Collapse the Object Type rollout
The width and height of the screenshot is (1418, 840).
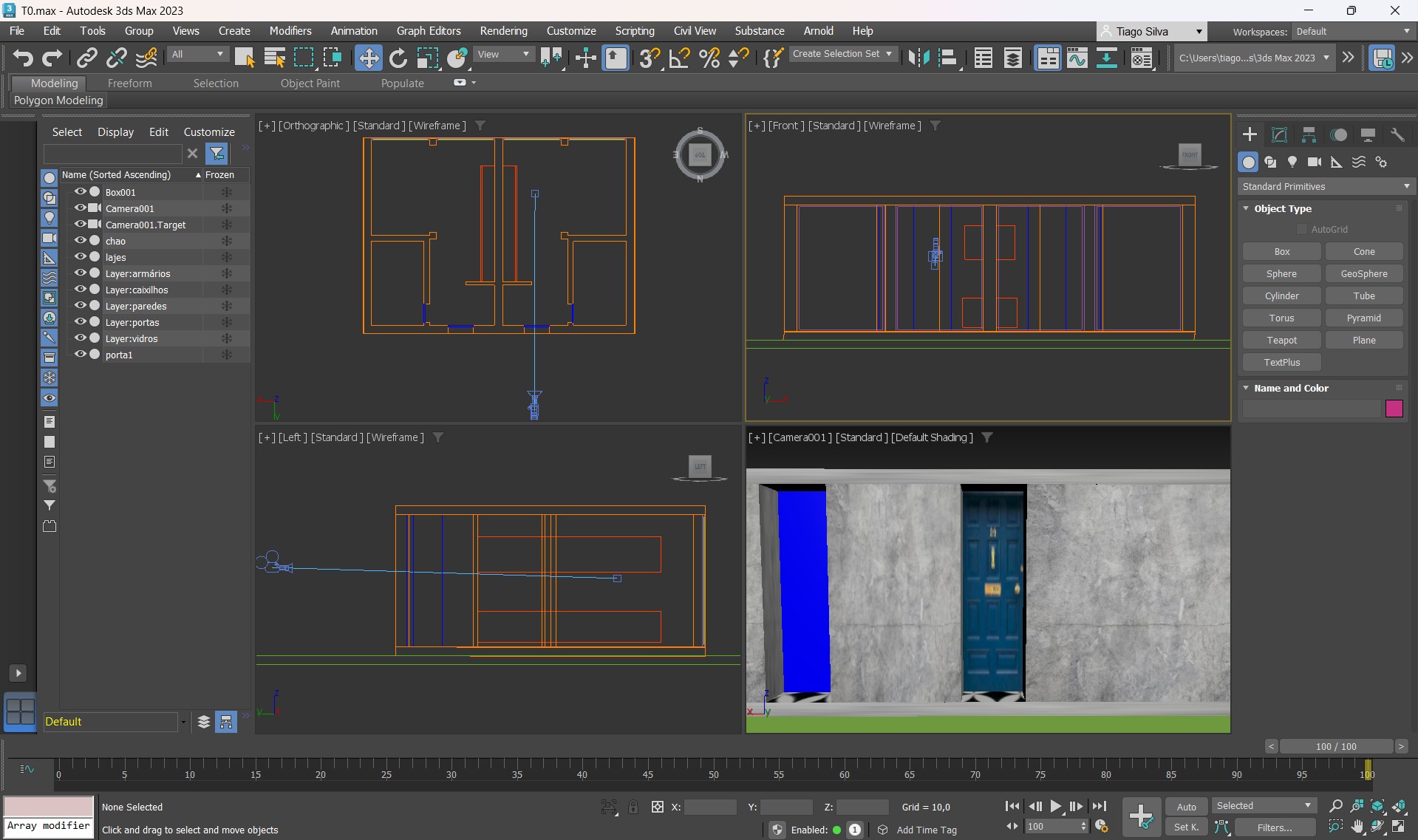click(x=1247, y=209)
